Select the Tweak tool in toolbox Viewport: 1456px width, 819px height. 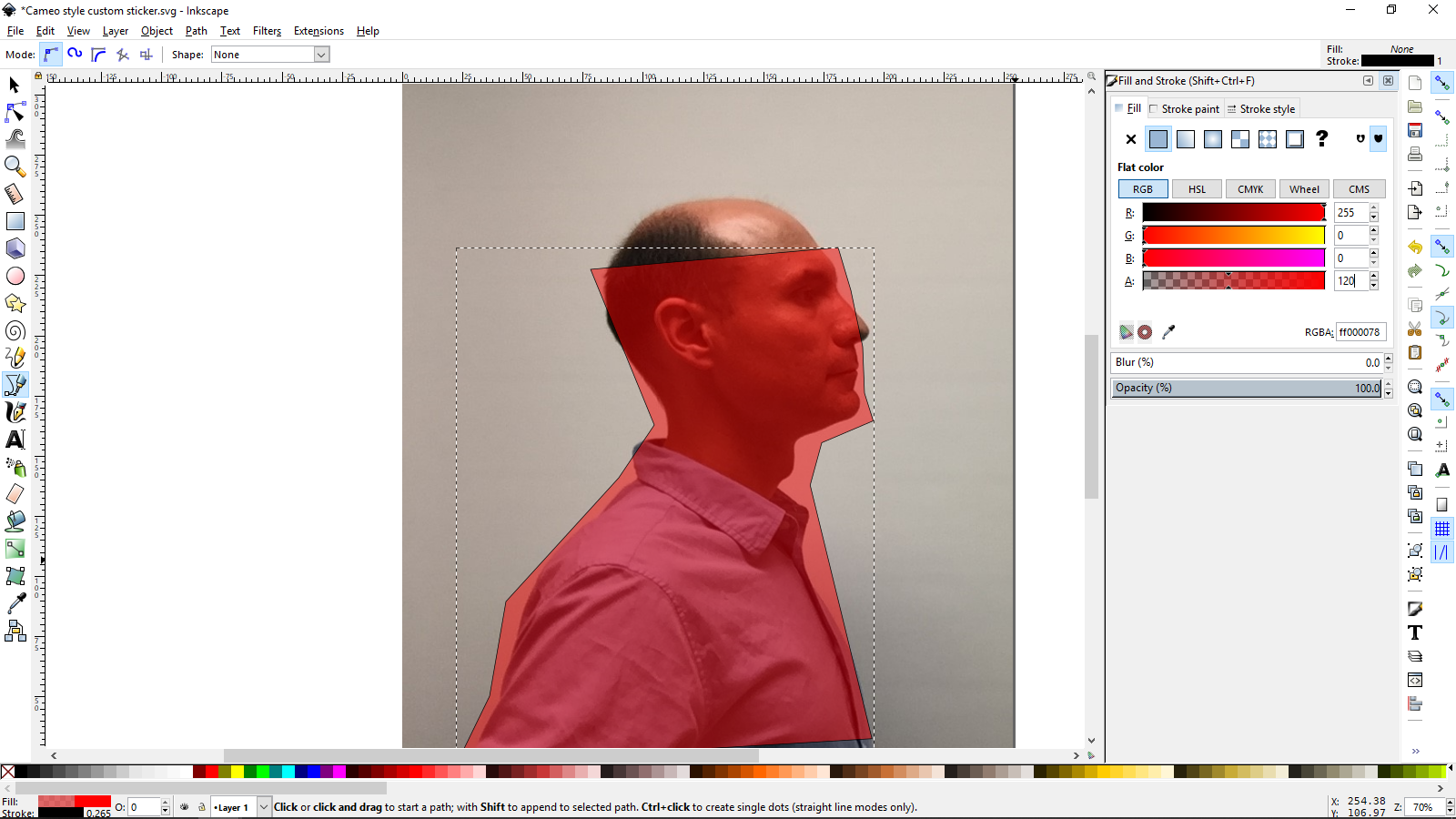15,139
